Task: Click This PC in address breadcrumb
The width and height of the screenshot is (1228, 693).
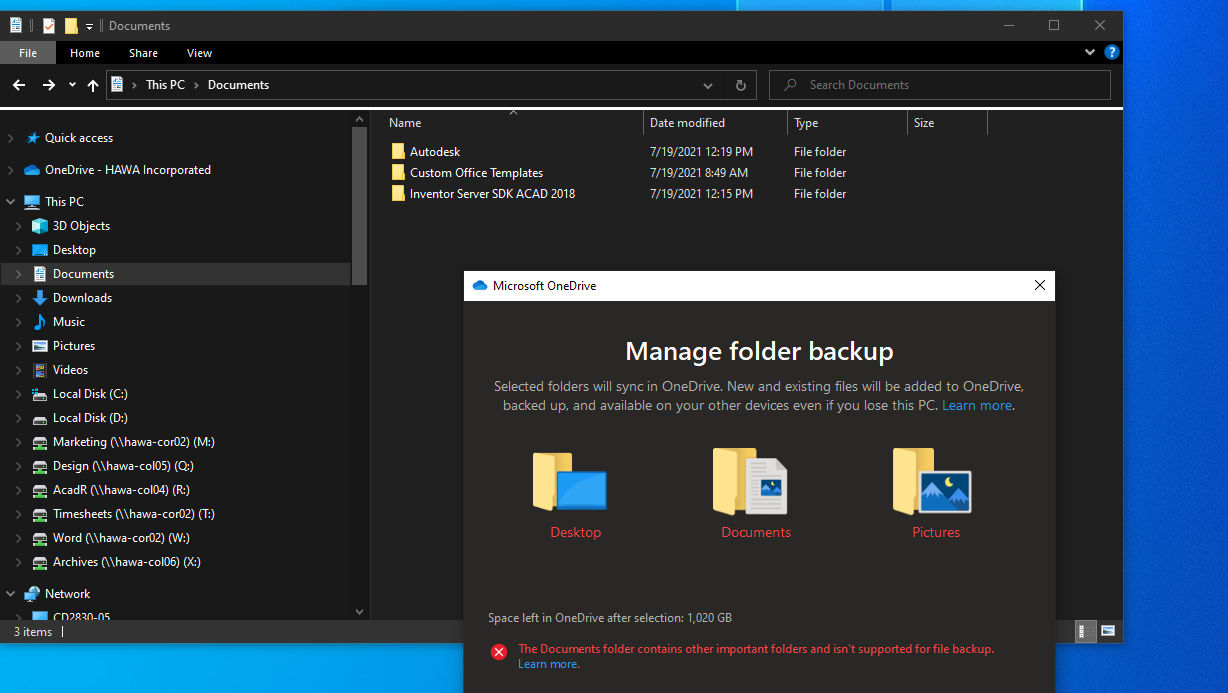Action: [x=165, y=85]
